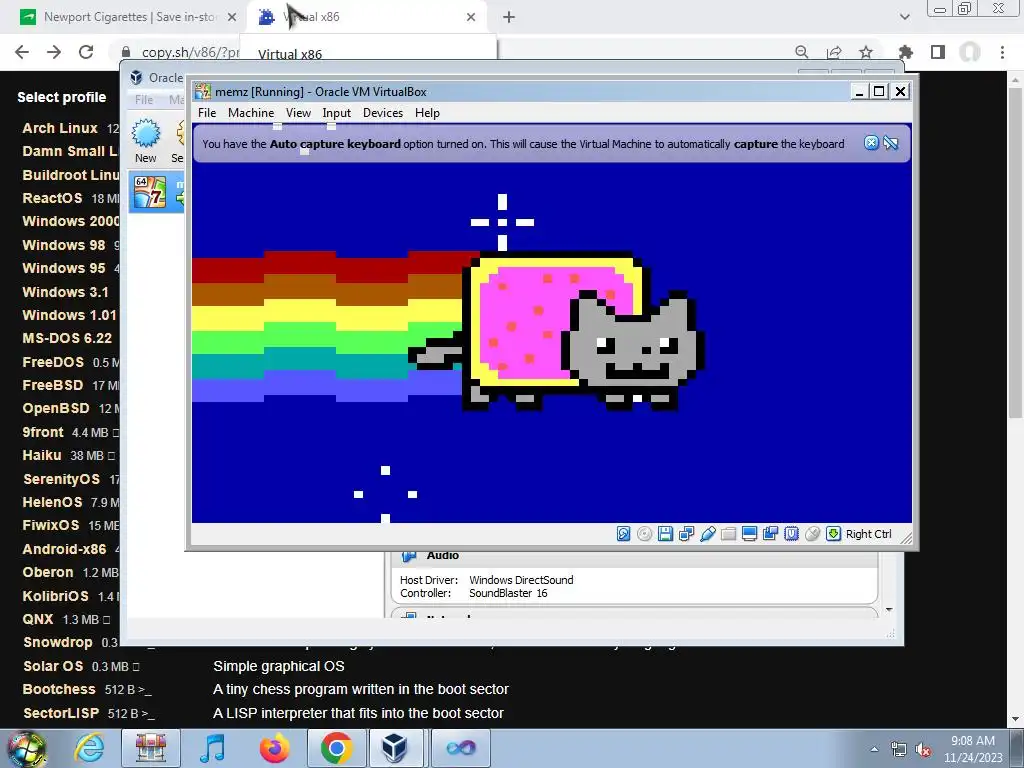Go back in browser history
Image resolution: width=1024 pixels, height=768 pixels.
[x=22, y=52]
